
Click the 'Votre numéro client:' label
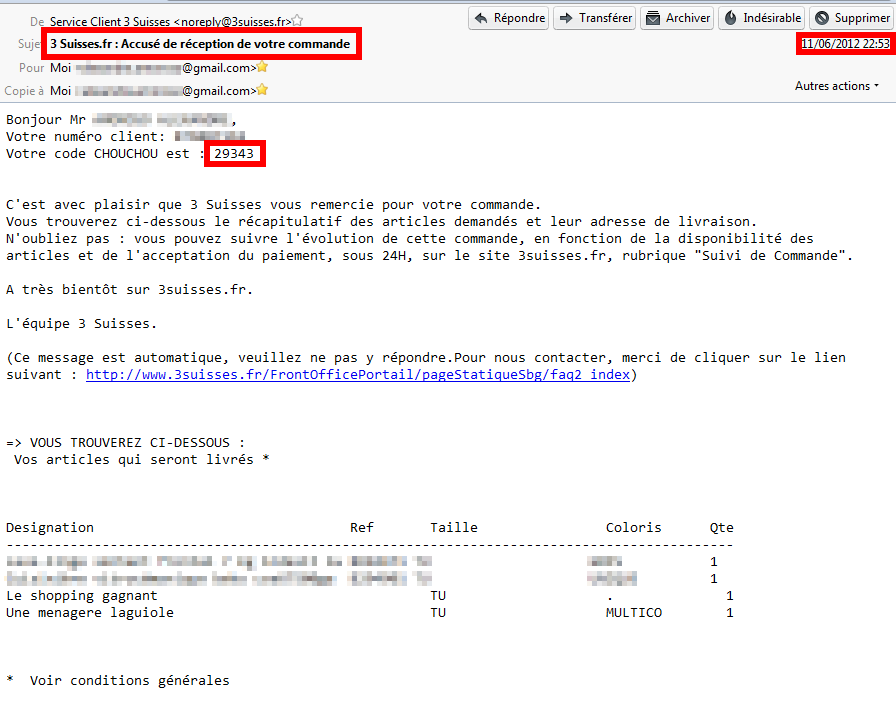tap(85, 137)
